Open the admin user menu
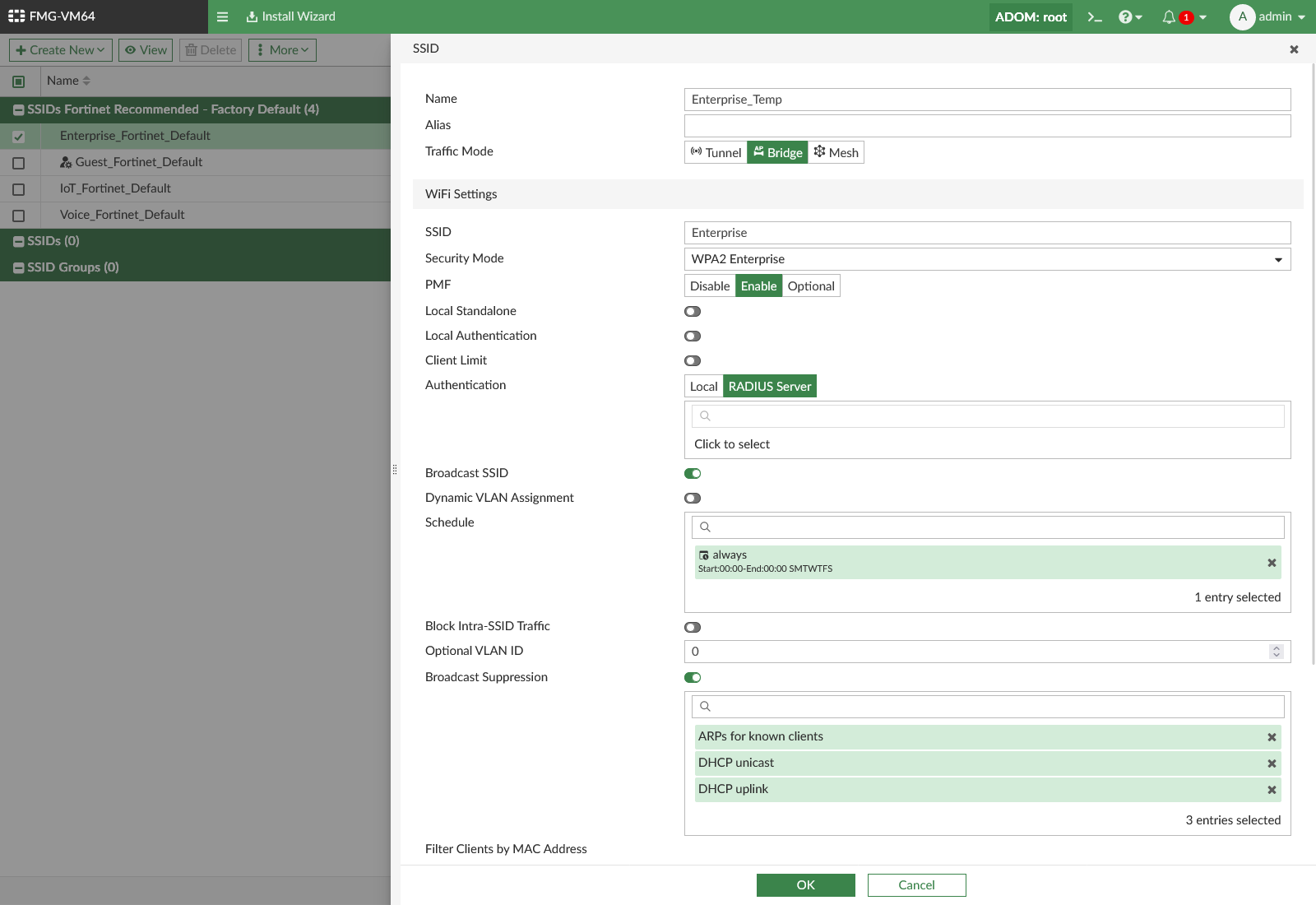The image size is (1316, 905). [1267, 16]
